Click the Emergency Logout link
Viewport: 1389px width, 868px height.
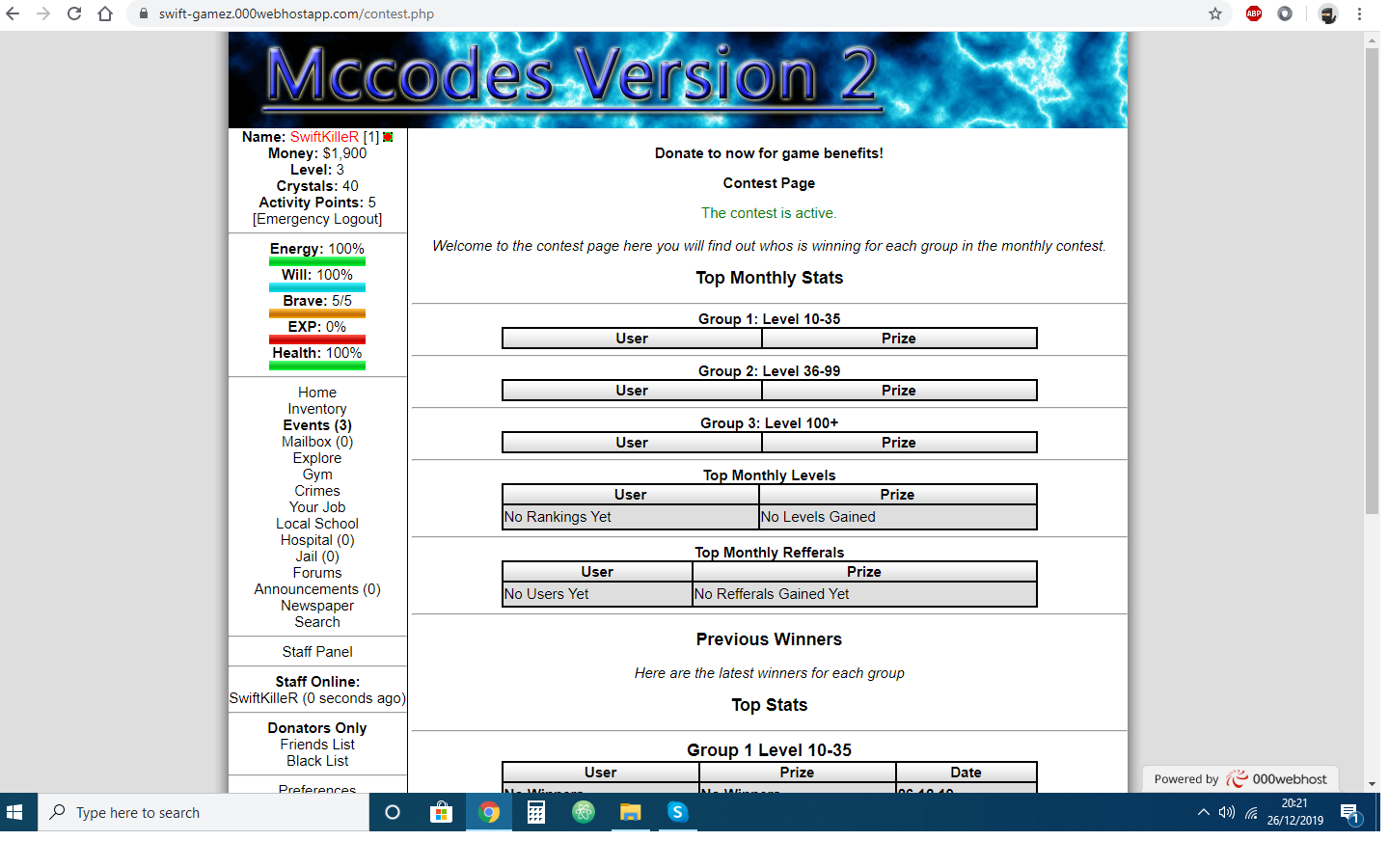click(316, 219)
